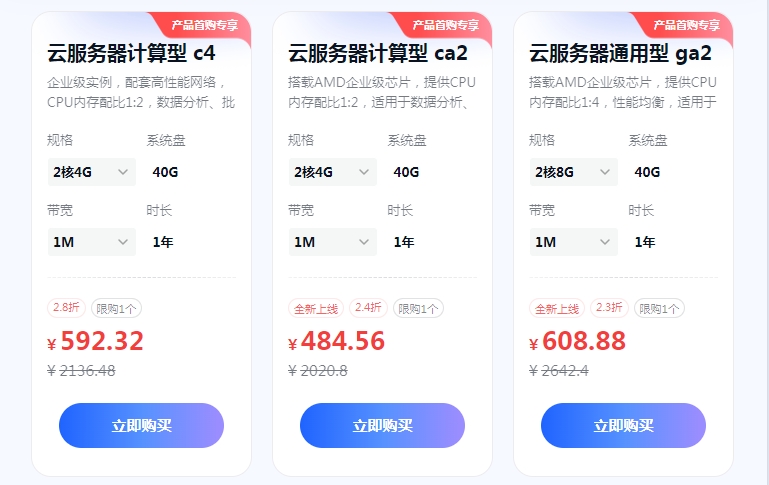Click the 产品首购专享 ribbon on ca2 card
Screen dimensions: 769x485
[x=444, y=25]
